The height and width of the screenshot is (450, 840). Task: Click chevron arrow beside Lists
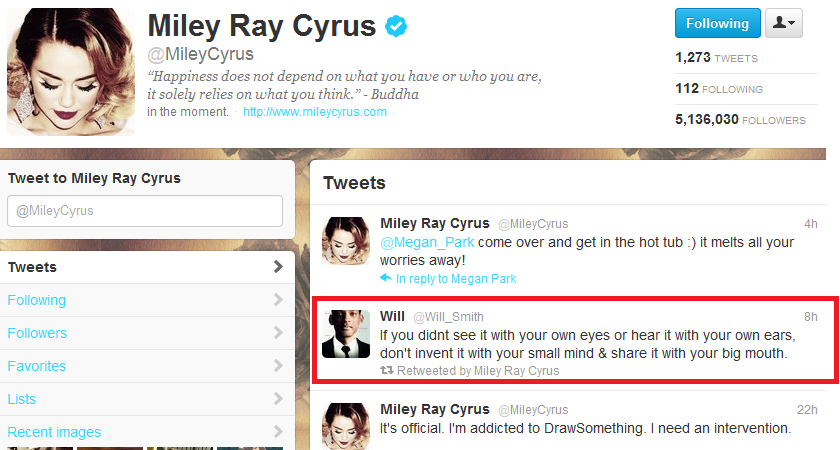[278, 399]
